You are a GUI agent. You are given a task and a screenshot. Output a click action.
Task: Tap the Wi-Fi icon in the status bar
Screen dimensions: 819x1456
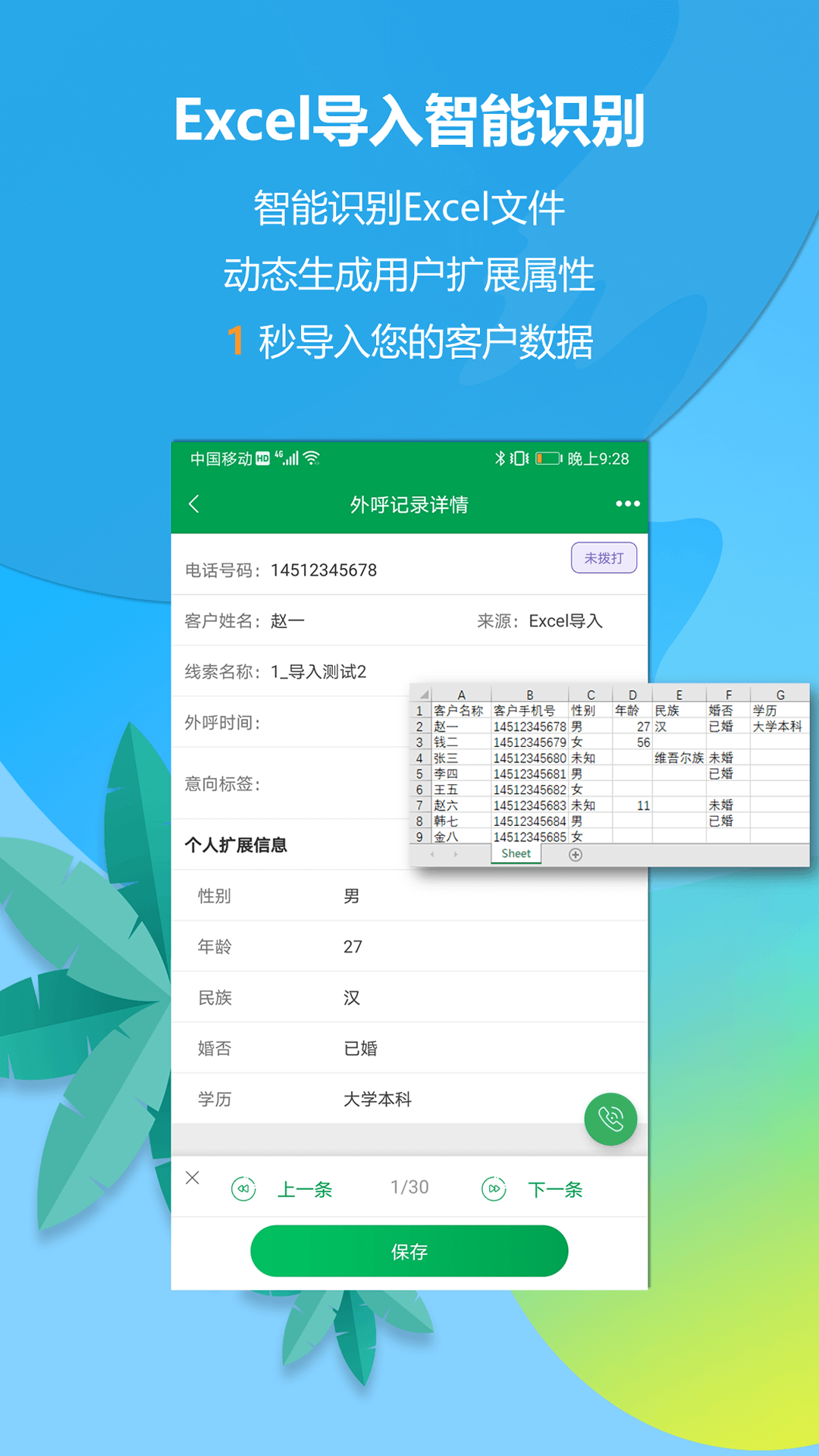tap(312, 458)
